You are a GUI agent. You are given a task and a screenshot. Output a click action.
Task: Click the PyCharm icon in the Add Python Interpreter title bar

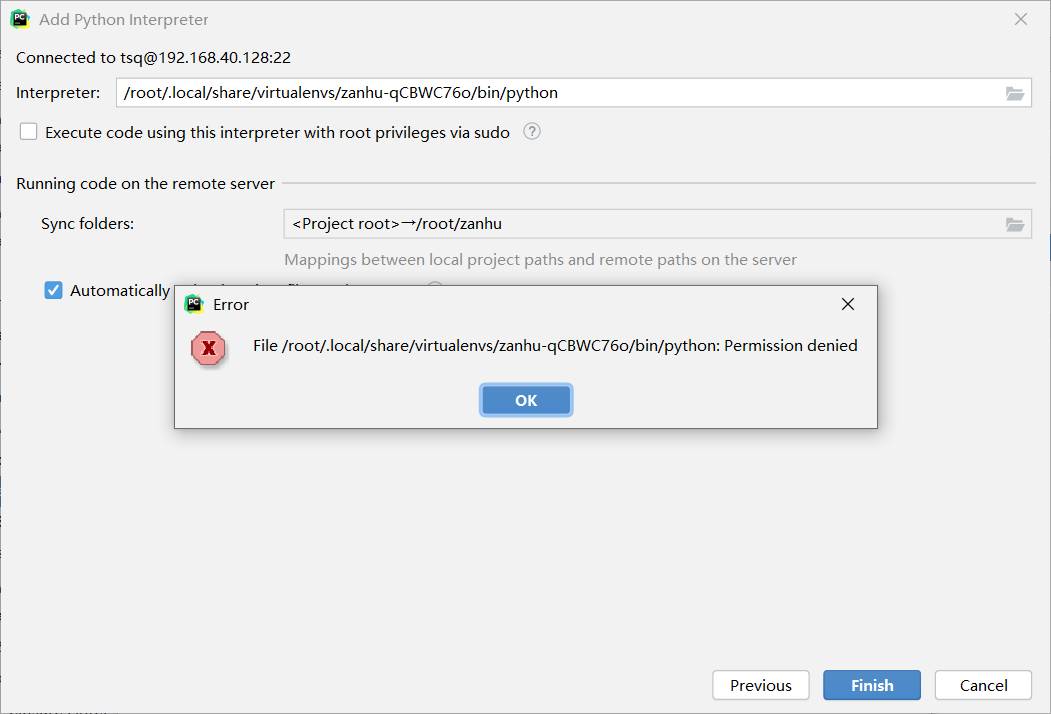[20, 19]
